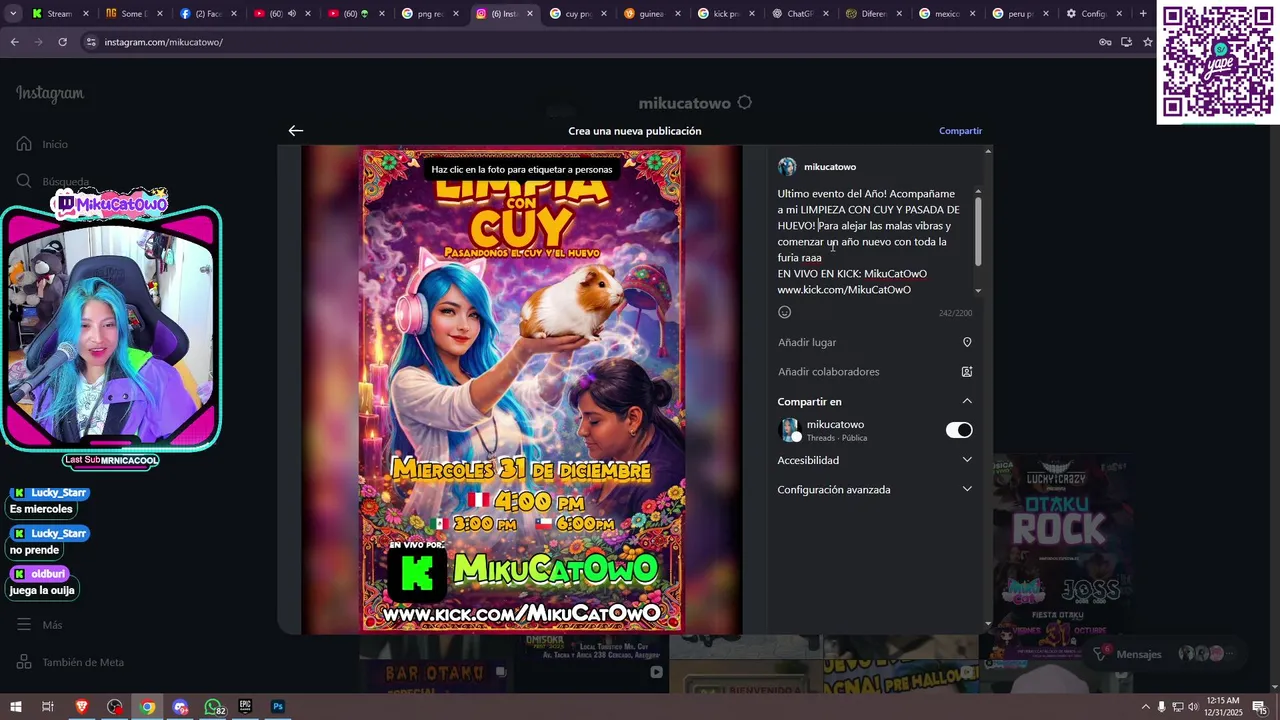Open Epic Games Launcher from the taskbar

pyautogui.click(x=245, y=707)
